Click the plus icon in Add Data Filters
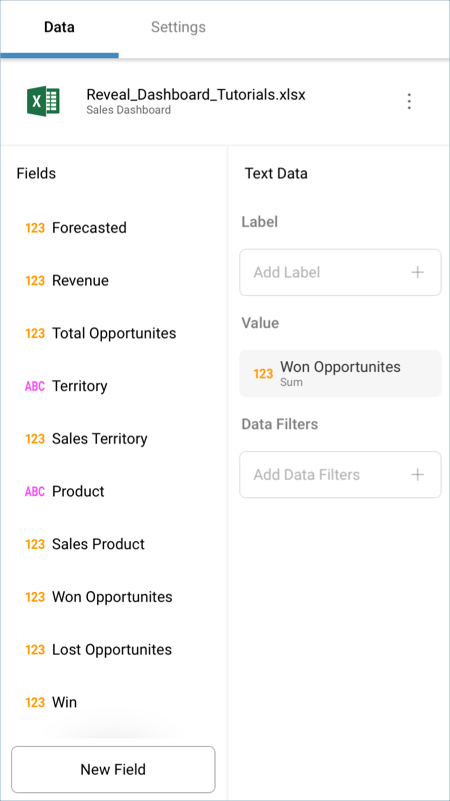This screenshot has width=450, height=801. (x=417, y=475)
